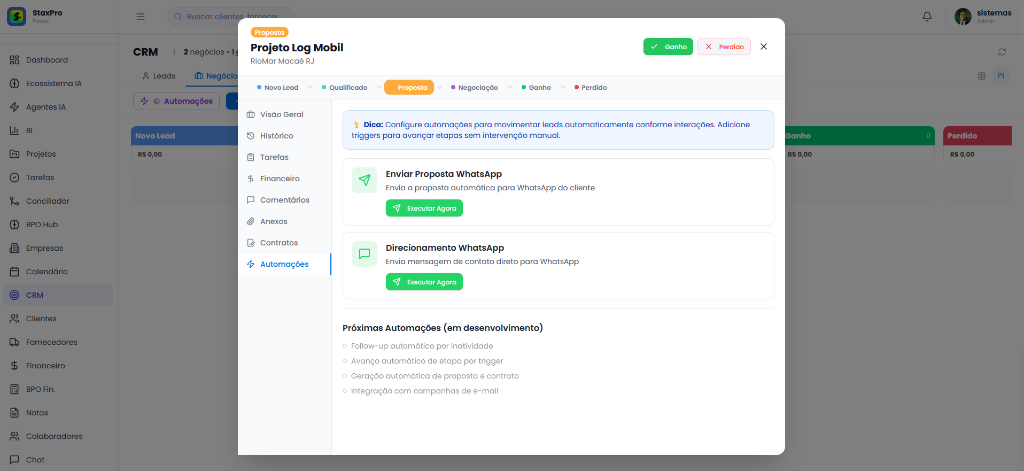Click the StaxPro logo
The height and width of the screenshot is (471, 1024).
(16, 16)
